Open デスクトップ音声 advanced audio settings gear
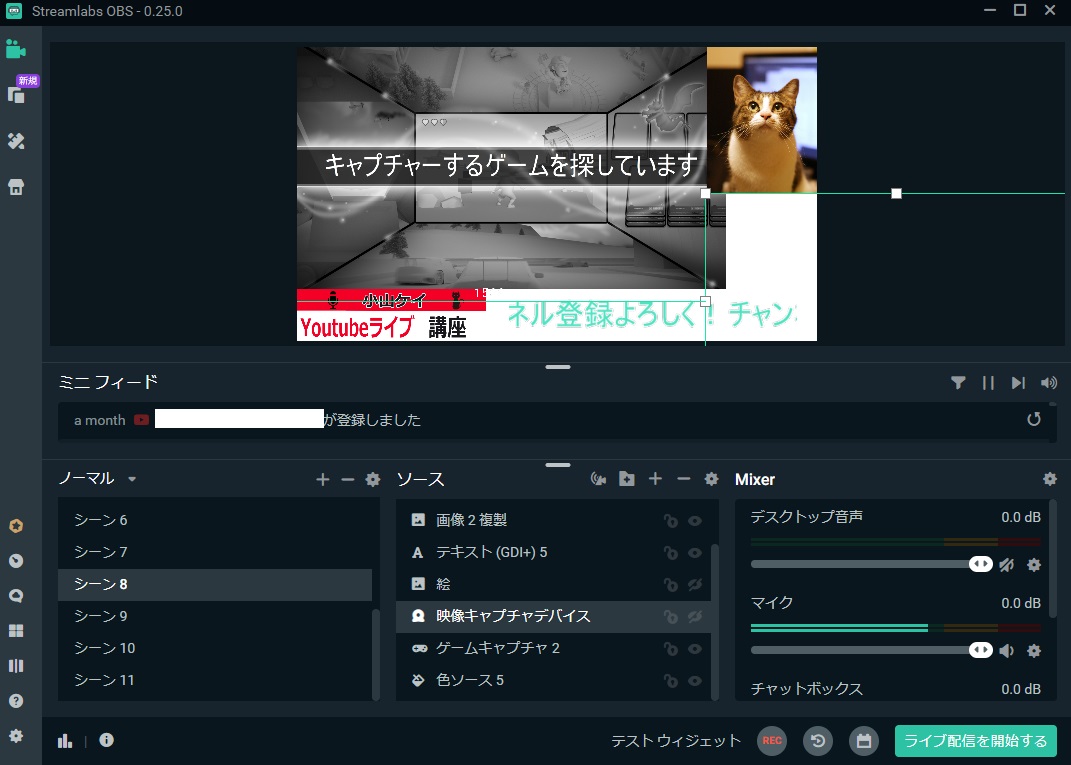 tap(1033, 563)
